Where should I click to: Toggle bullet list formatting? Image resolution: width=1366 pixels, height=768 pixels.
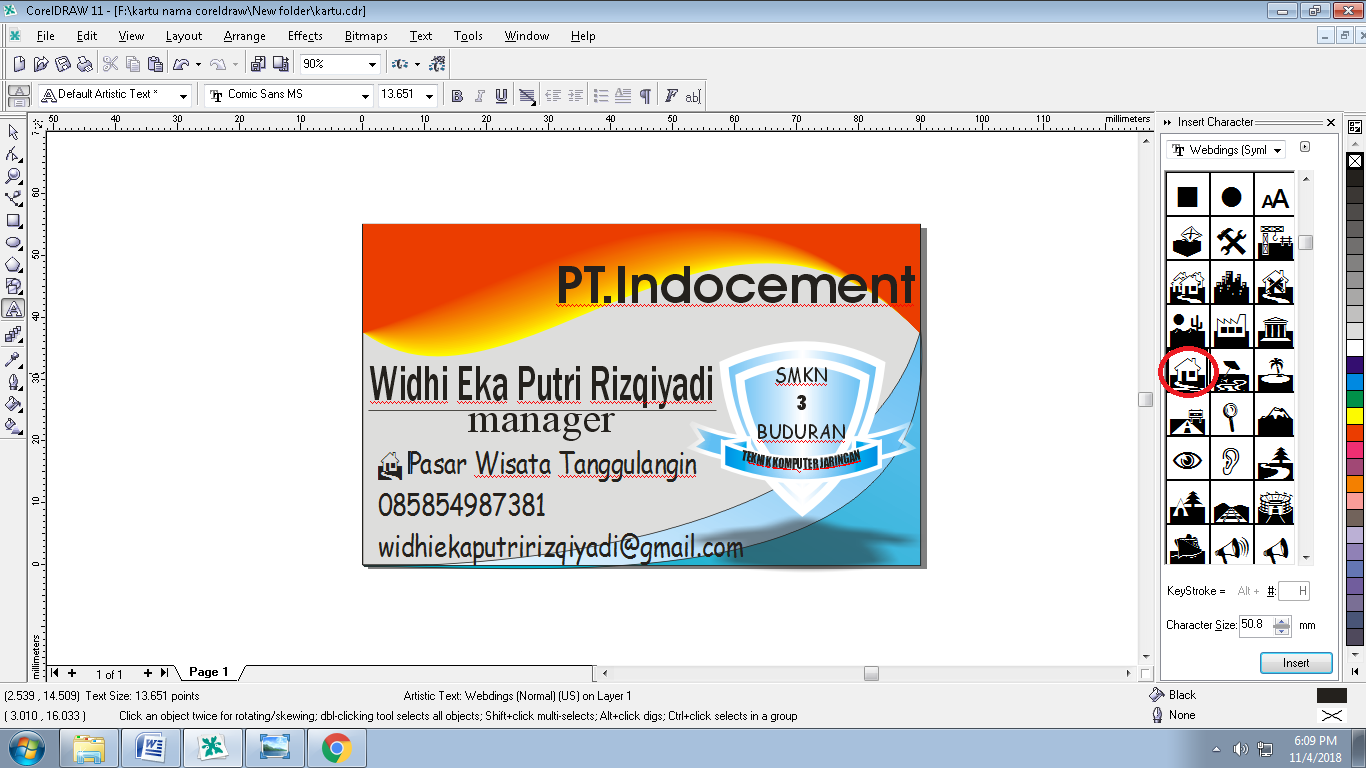point(601,96)
